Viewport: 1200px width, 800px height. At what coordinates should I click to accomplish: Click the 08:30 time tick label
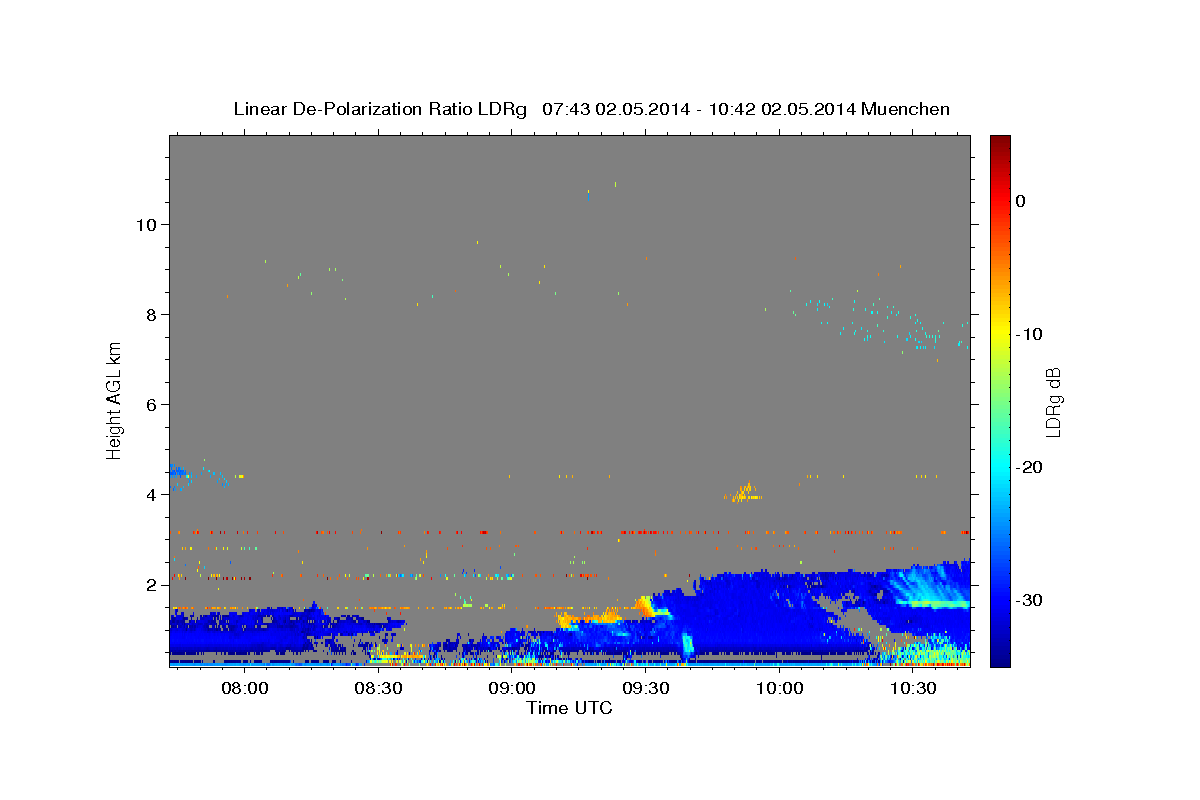378,688
